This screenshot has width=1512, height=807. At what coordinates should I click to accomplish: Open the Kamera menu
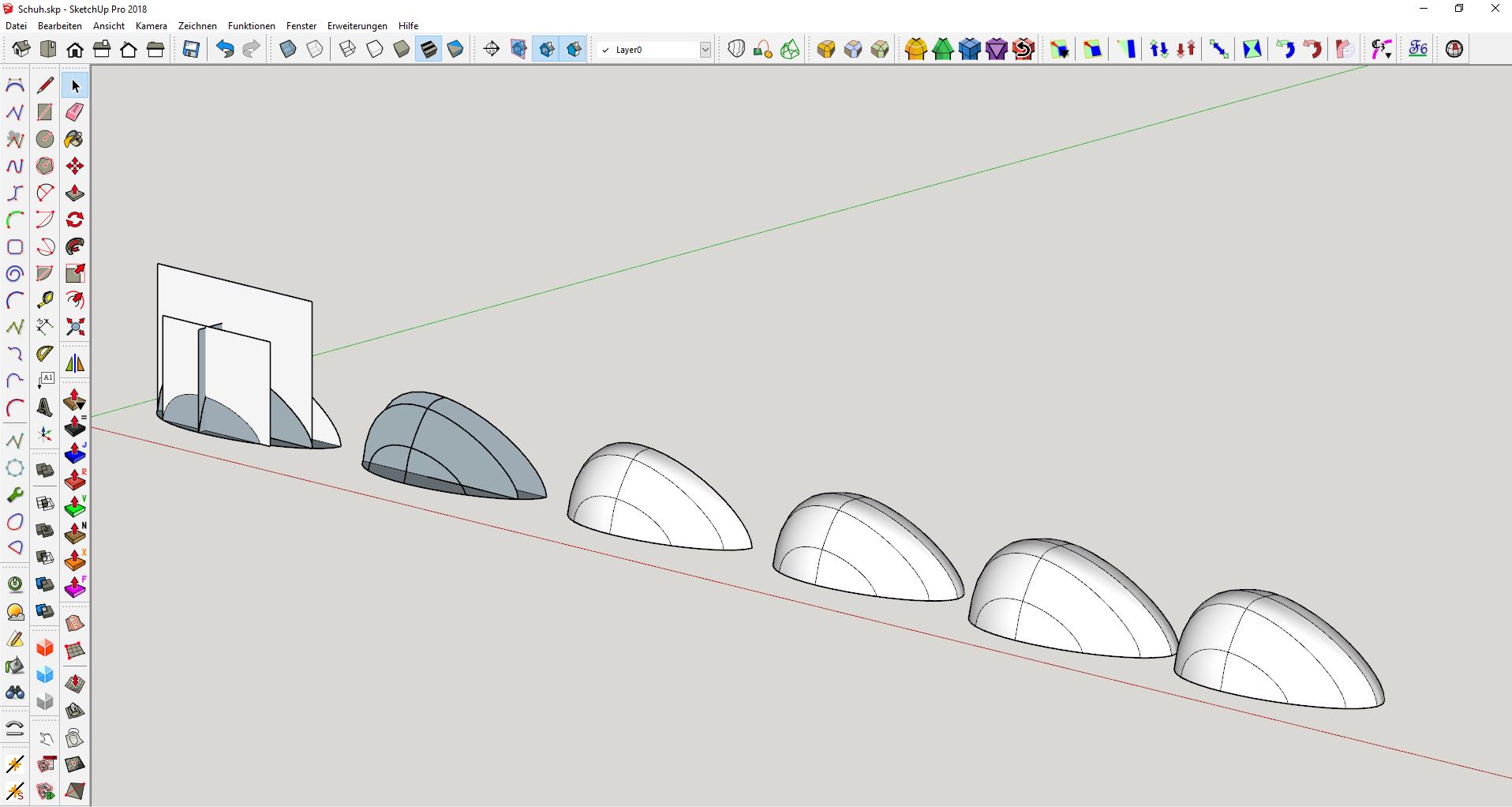[x=151, y=26]
